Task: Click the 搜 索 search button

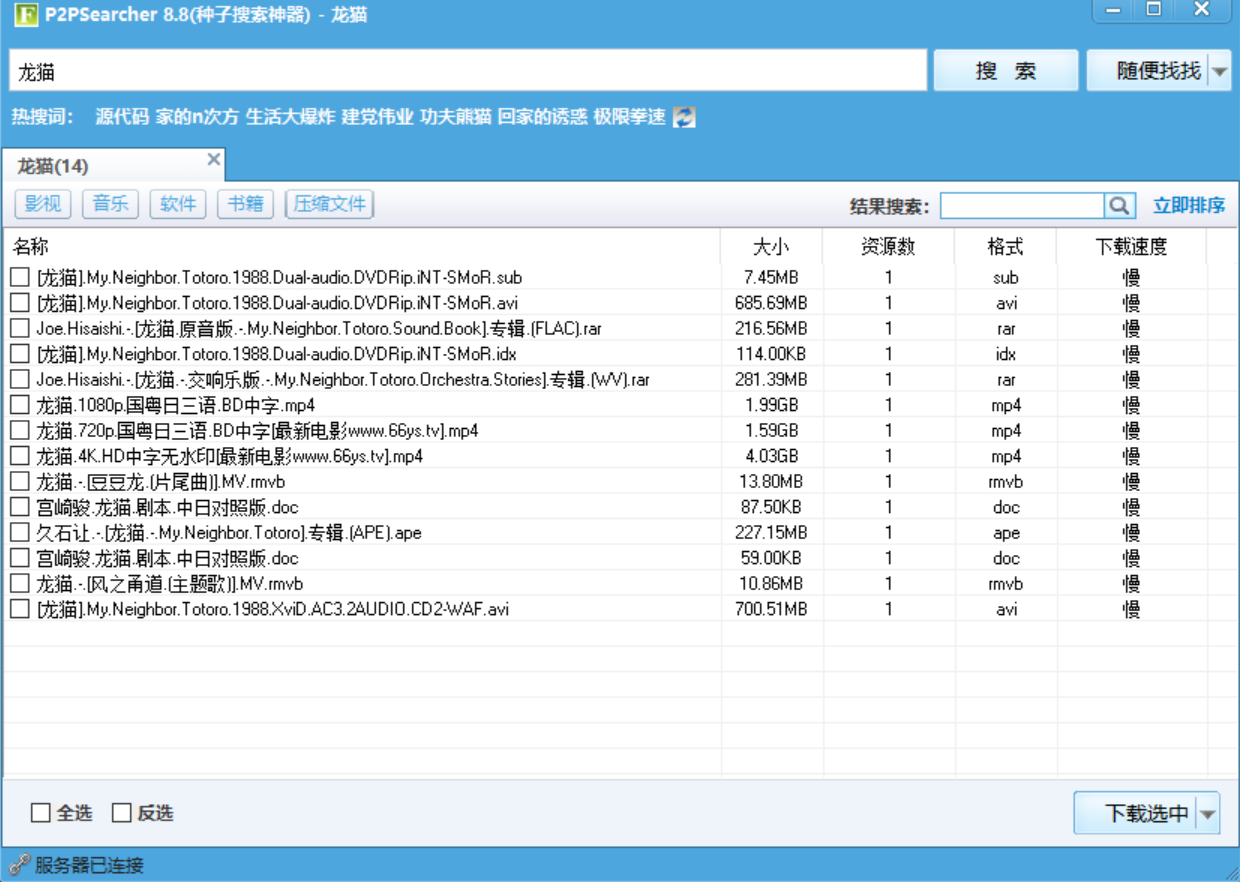Action: pos(1006,71)
